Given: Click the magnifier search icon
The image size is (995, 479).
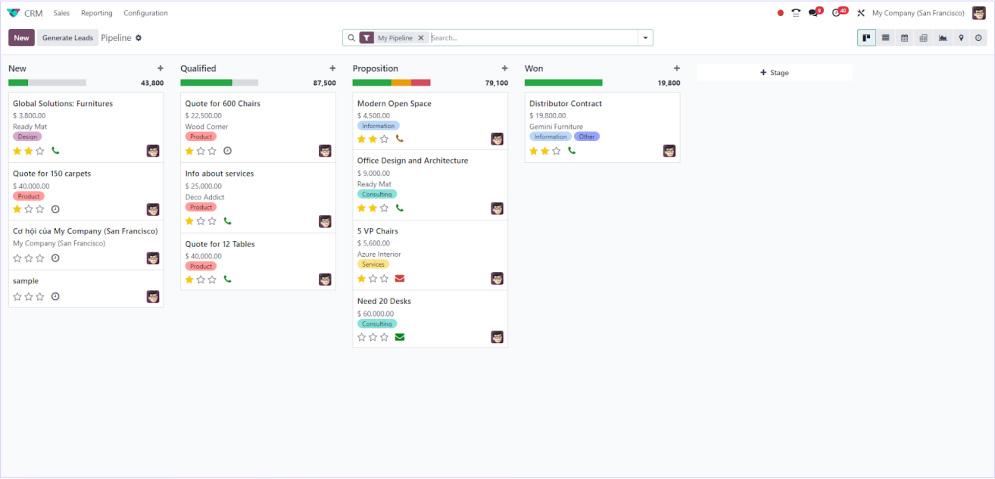Looking at the screenshot, I should (351, 38).
